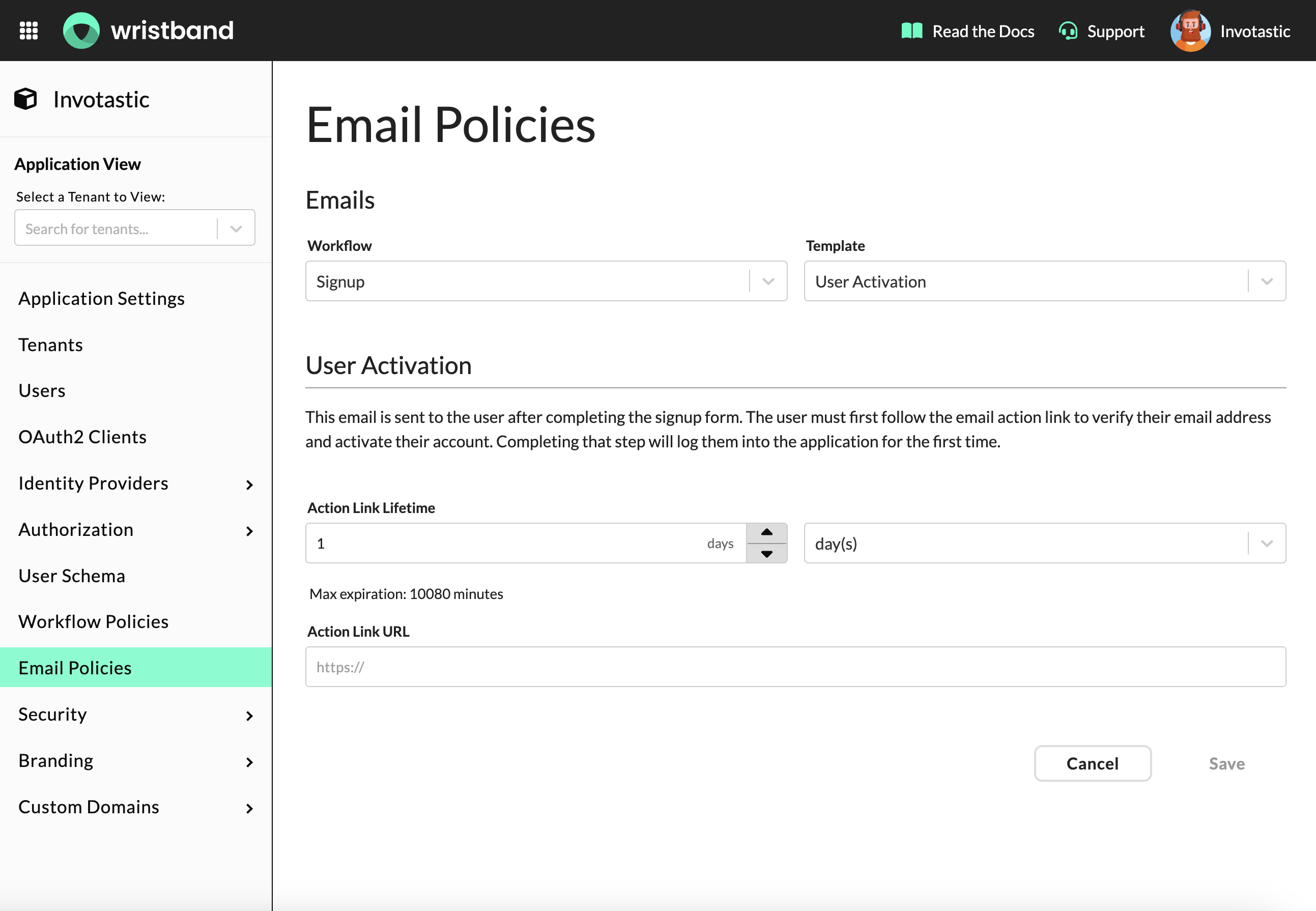
Task: Open the Template User Activation dropdown
Action: [x=1267, y=281]
